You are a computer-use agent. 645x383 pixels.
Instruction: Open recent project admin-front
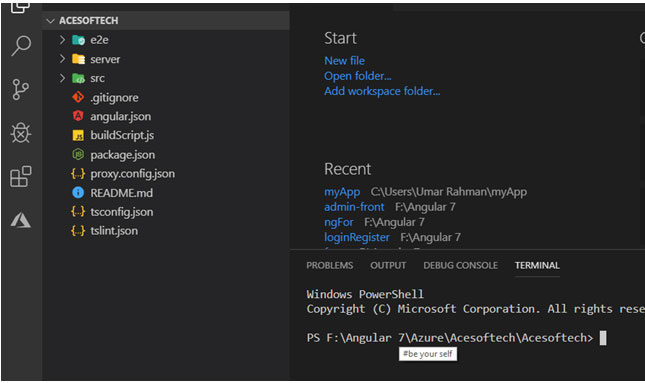coord(354,207)
